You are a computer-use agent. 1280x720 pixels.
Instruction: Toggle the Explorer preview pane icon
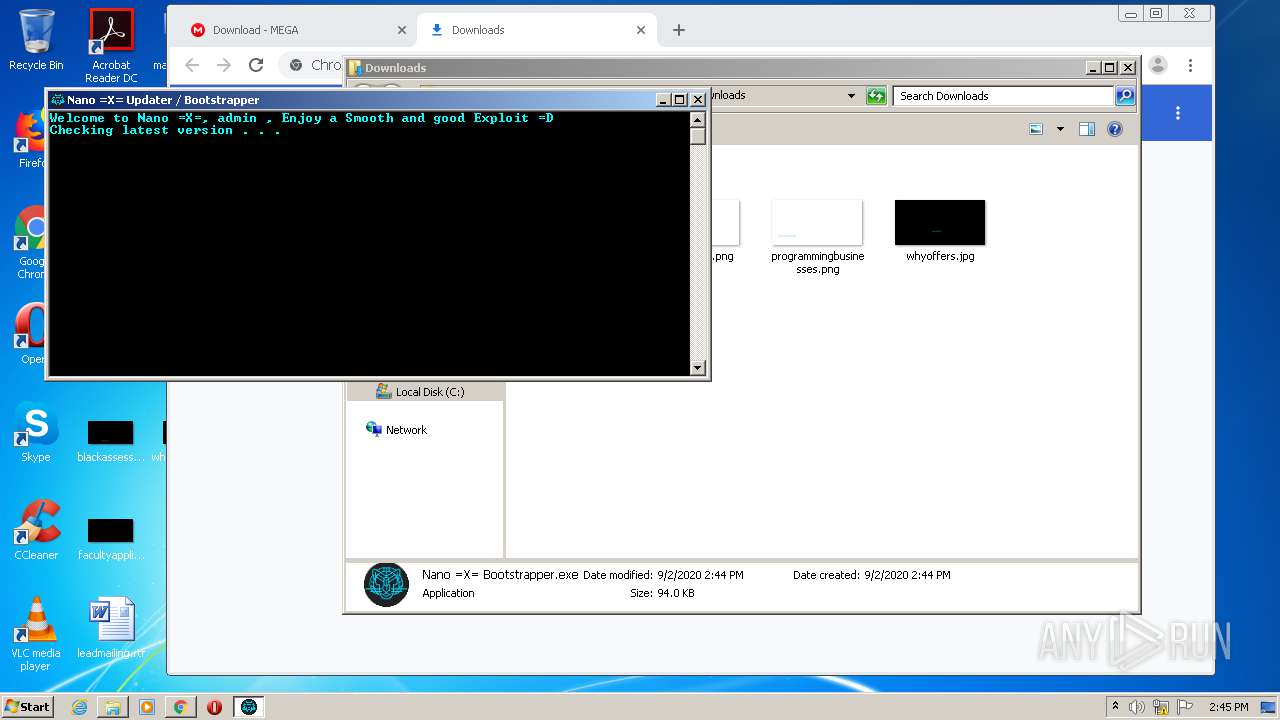pyautogui.click(x=1087, y=129)
